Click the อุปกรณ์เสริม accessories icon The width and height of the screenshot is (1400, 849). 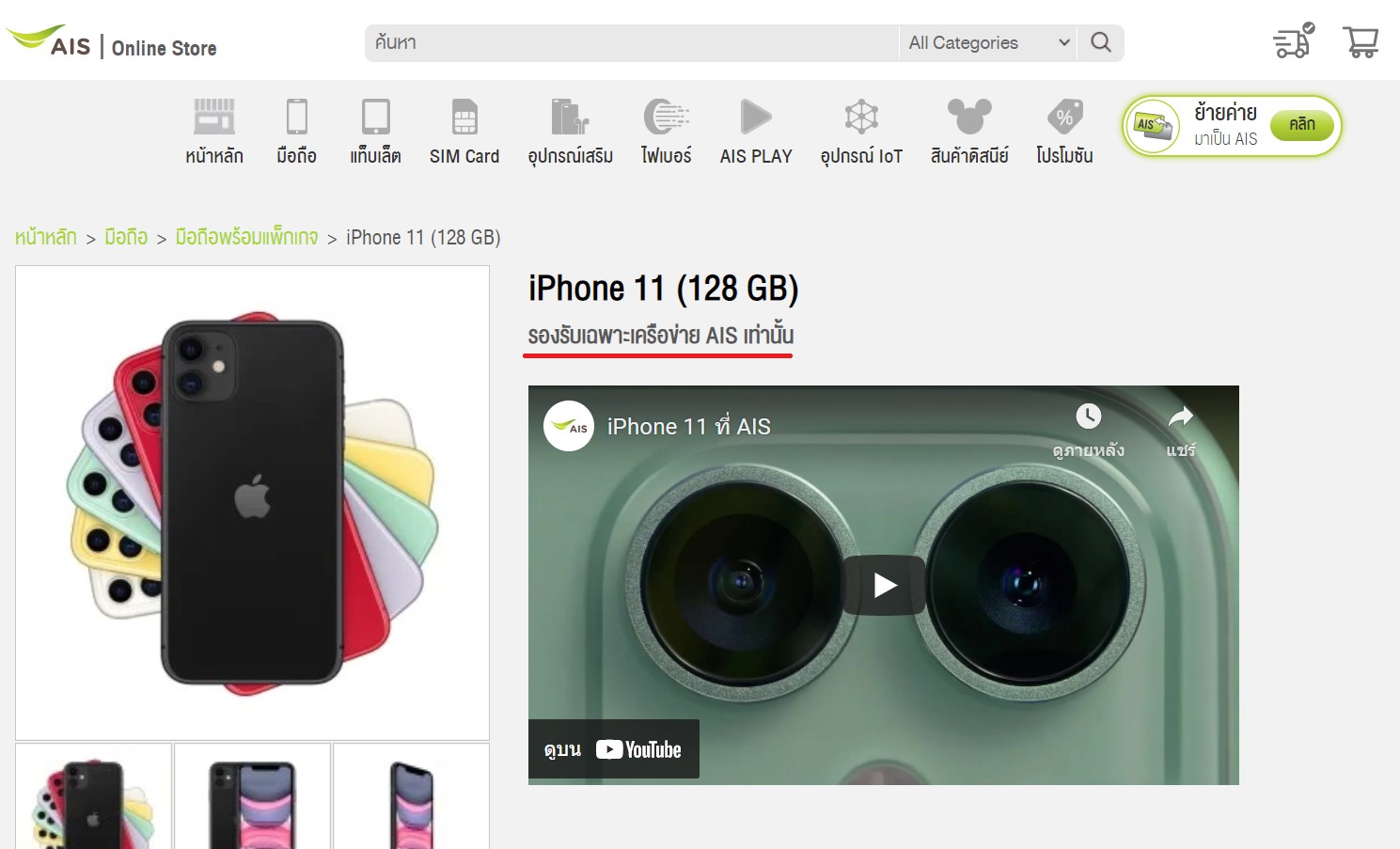coord(570,117)
